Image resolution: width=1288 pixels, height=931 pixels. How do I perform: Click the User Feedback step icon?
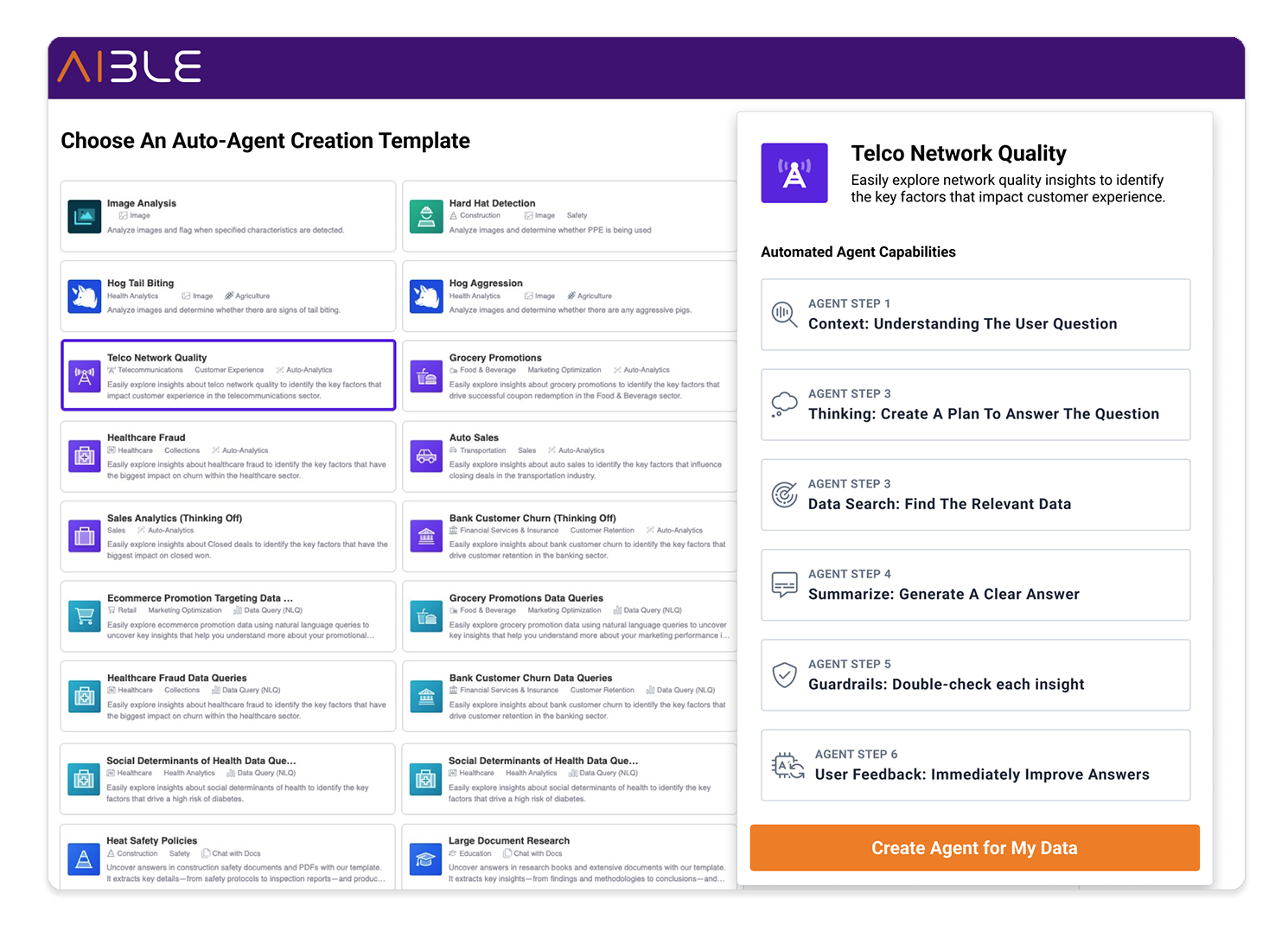[x=787, y=765]
